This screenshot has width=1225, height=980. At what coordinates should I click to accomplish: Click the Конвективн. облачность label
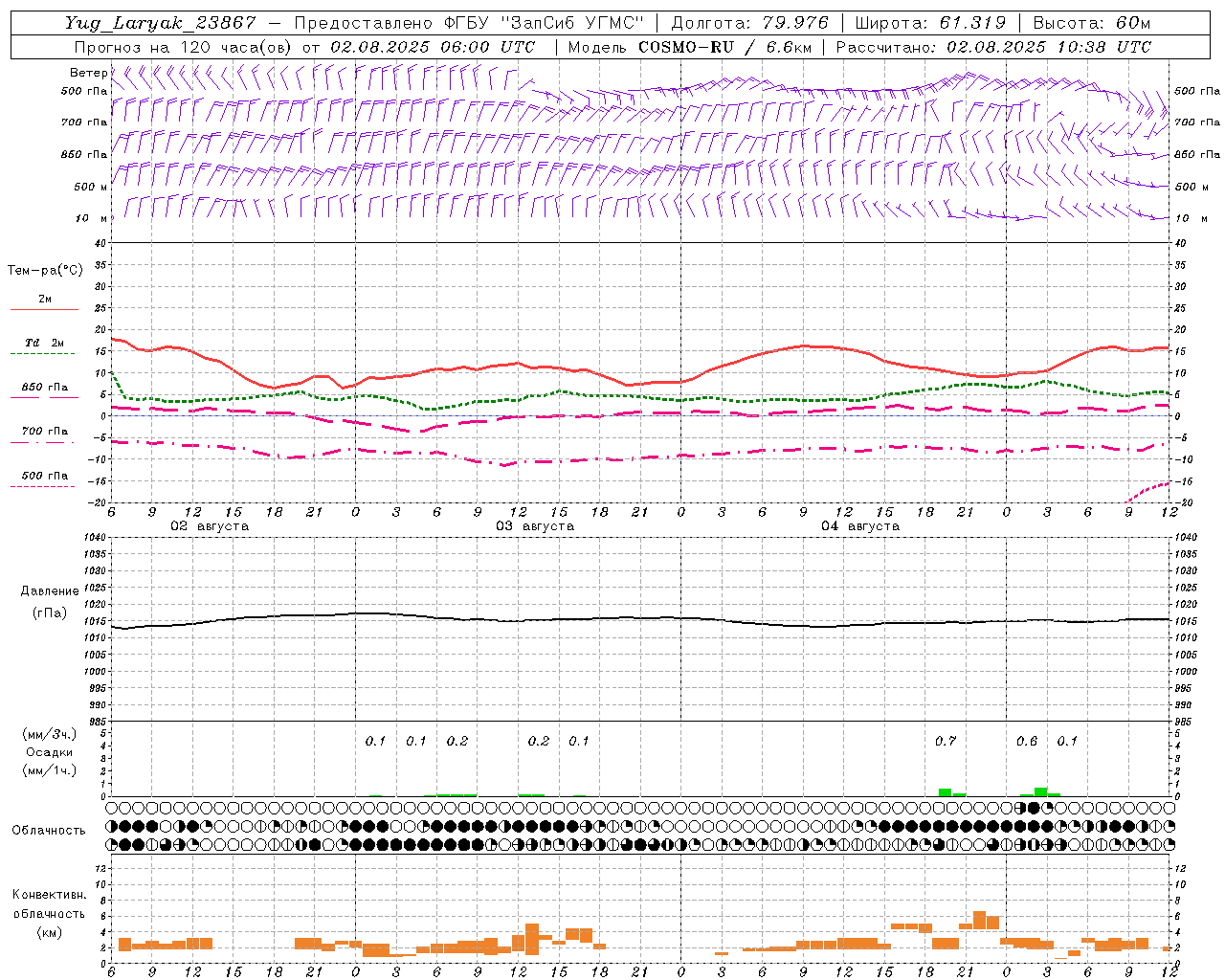(50, 904)
